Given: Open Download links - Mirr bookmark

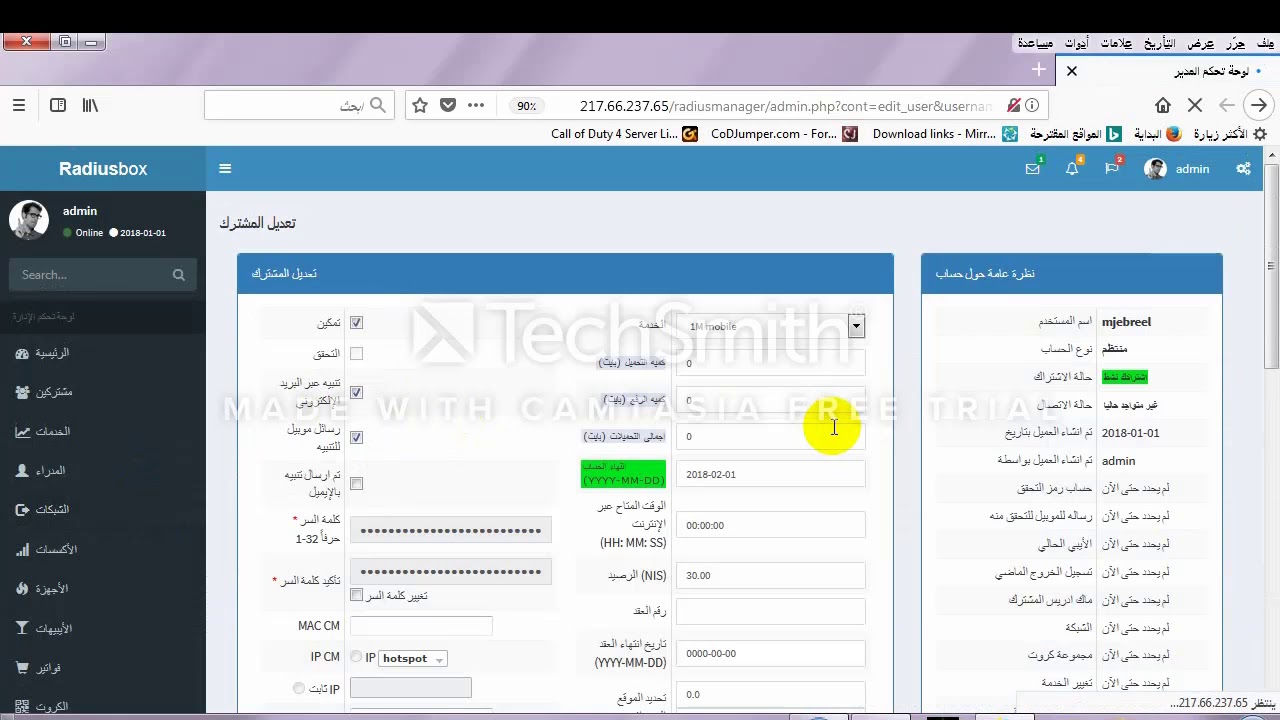Looking at the screenshot, I should coord(945,134).
